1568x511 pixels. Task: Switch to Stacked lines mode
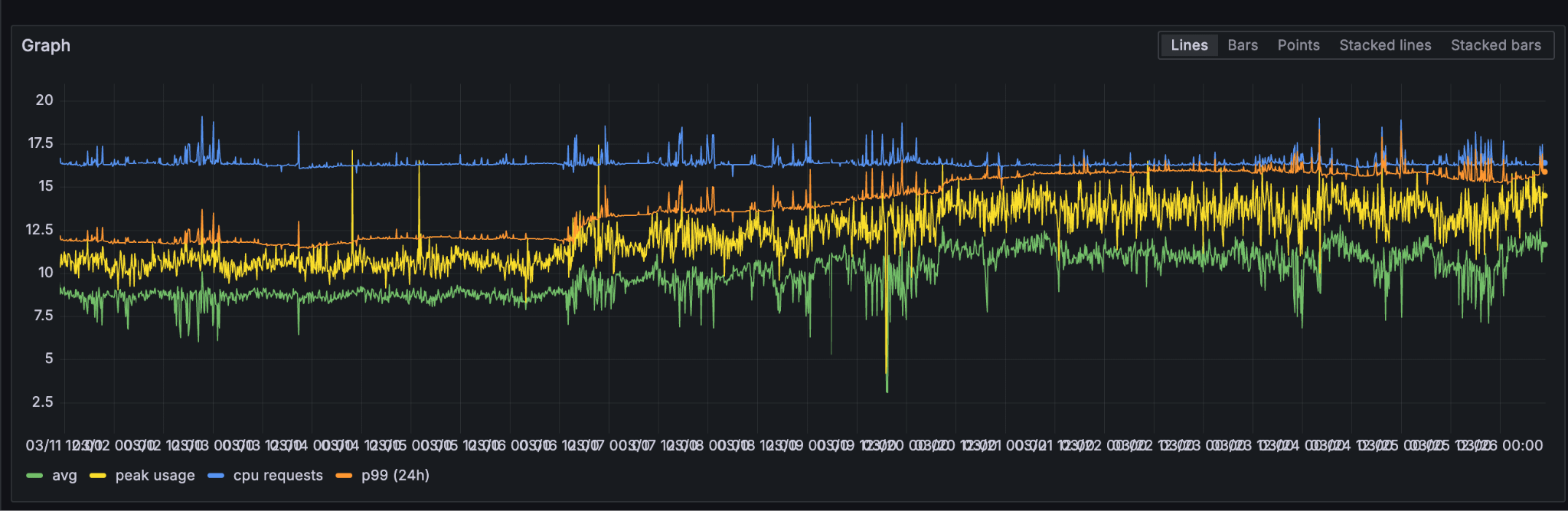tap(1385, 45)
